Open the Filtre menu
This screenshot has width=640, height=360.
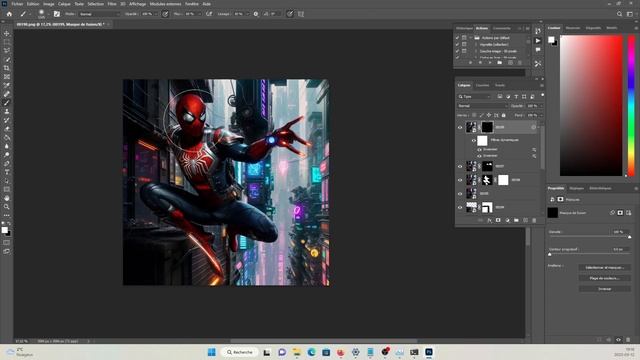pos(112,4)
